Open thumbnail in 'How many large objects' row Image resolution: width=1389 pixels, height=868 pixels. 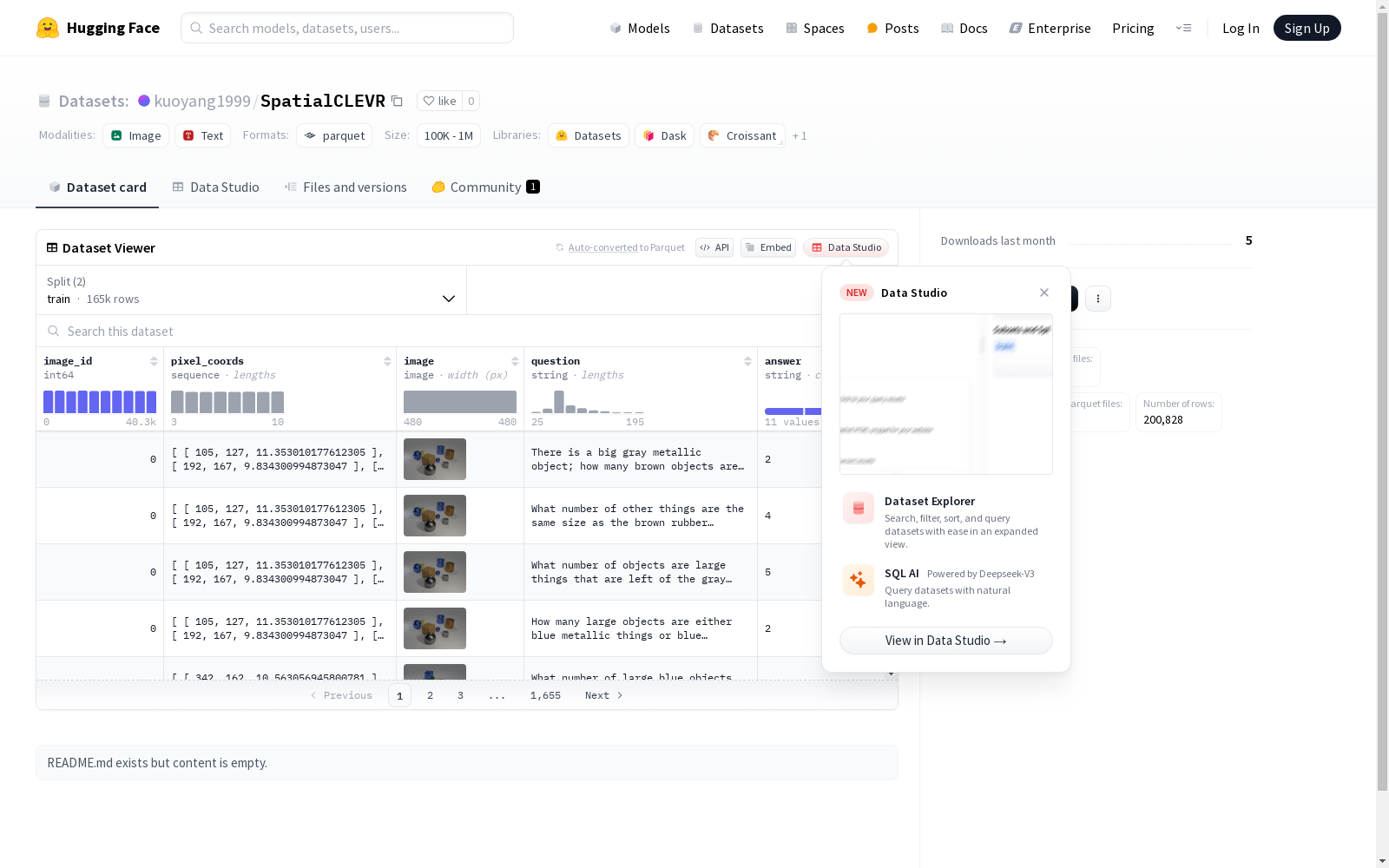435,628
